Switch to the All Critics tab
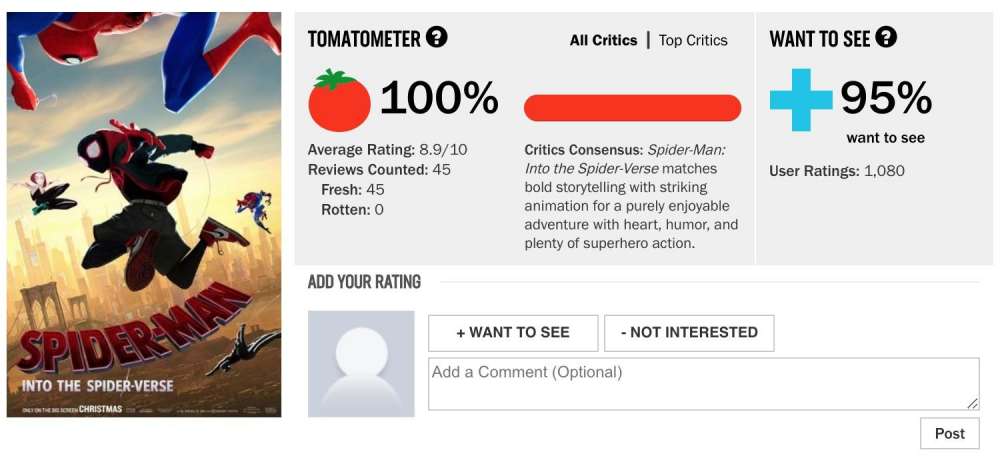This screenshot has width=1000, height=456. pyautogui.click(x=603, y=41)
